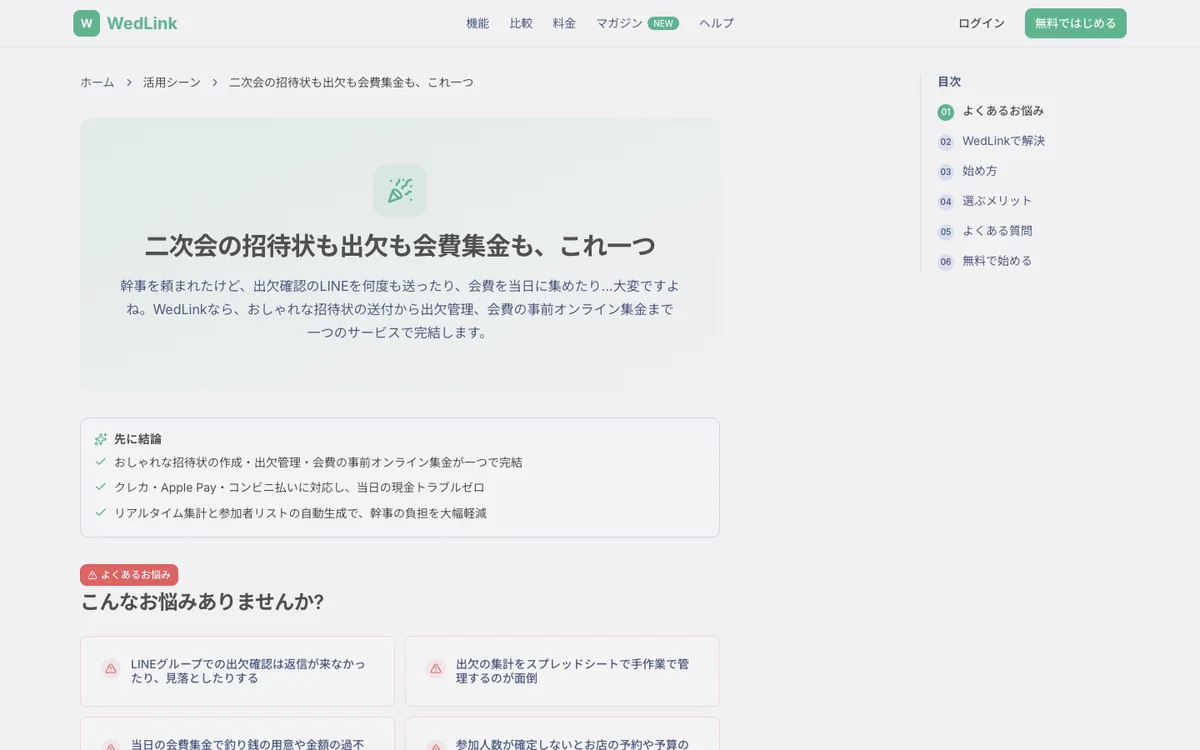Click the WedLink brand name text

click(142, 23)
